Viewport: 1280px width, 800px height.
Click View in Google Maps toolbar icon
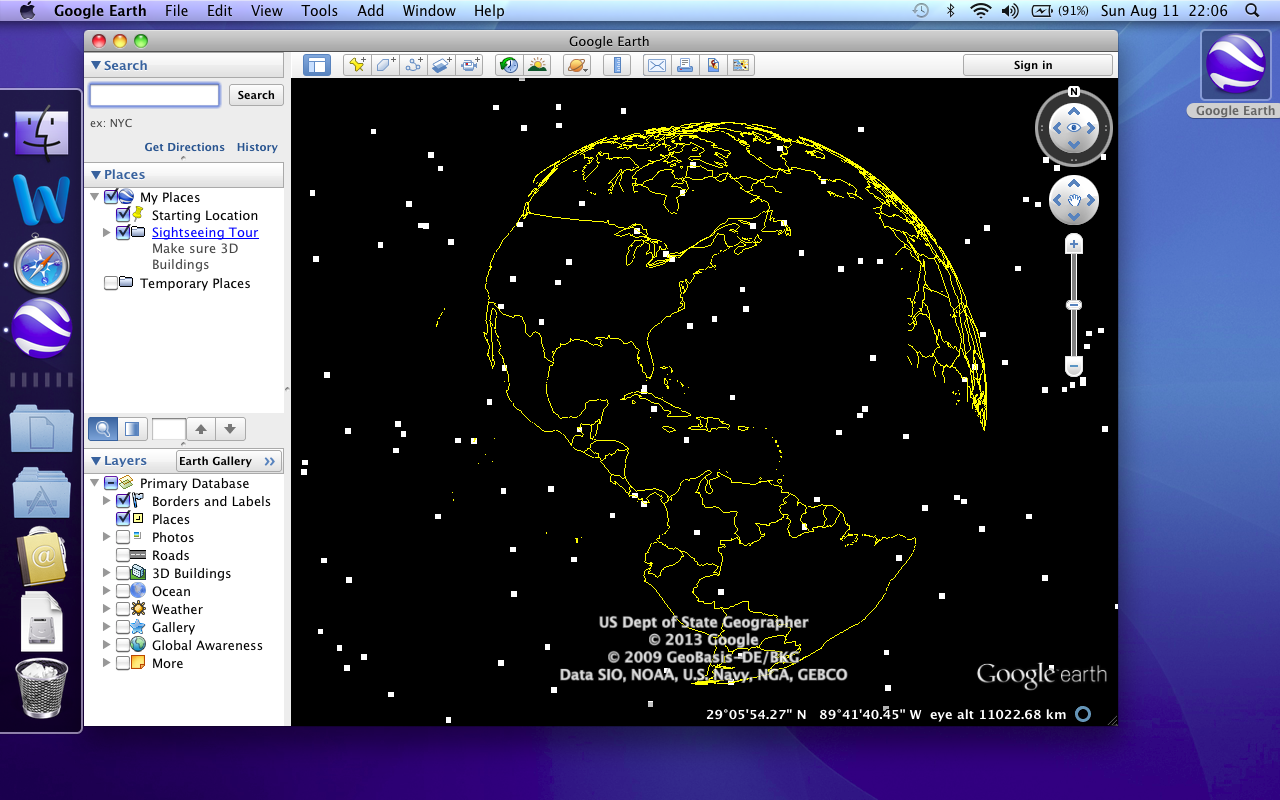click(713, 65)
